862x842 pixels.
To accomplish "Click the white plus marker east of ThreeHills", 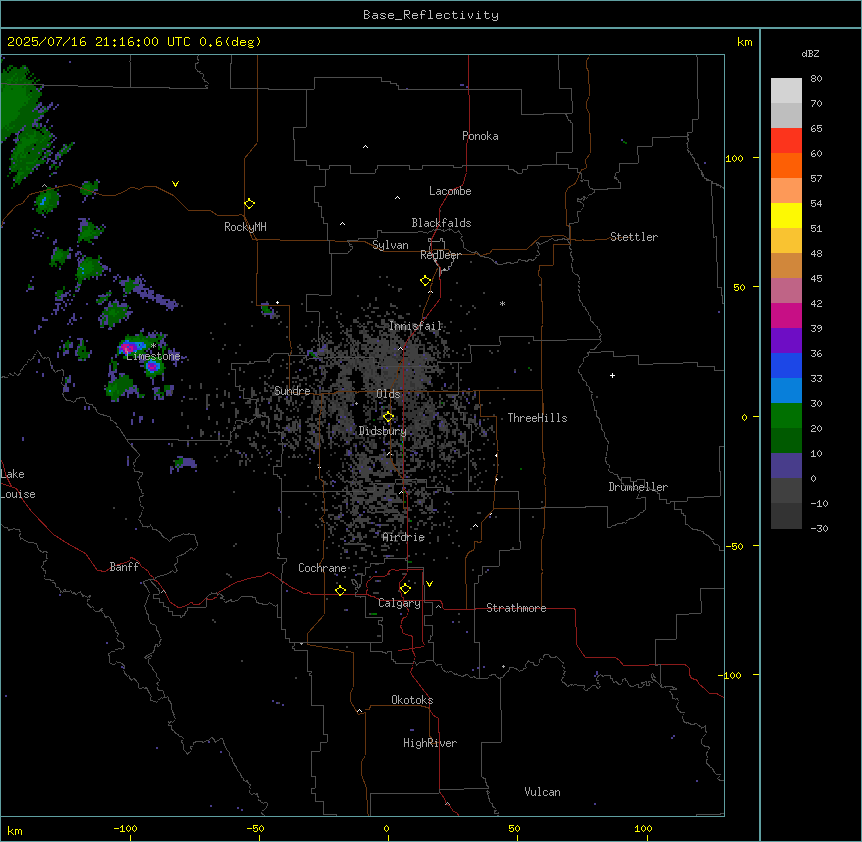I will pos(612,375).
